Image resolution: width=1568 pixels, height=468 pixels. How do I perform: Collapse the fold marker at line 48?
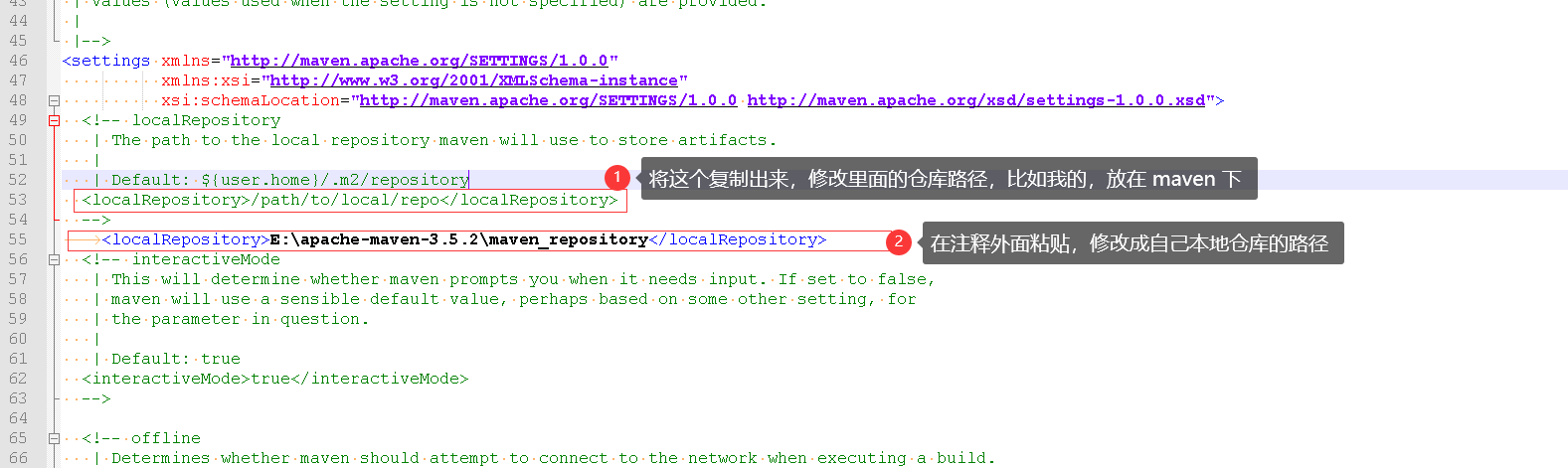(54, 100)
